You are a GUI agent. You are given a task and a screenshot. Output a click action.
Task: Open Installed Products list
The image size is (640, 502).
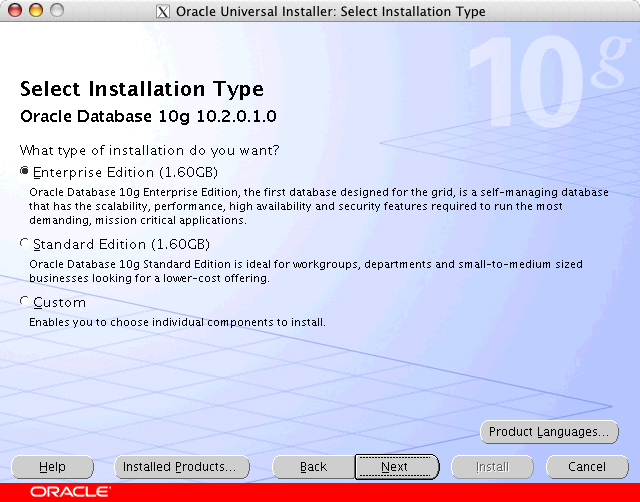tap(179, 467)
